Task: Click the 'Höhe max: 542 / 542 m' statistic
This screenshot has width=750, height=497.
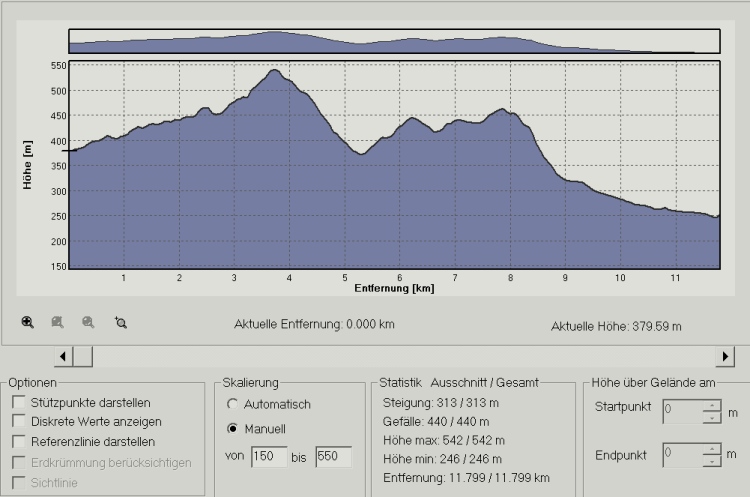Action: pyautogui.click(x=443, y=441)
